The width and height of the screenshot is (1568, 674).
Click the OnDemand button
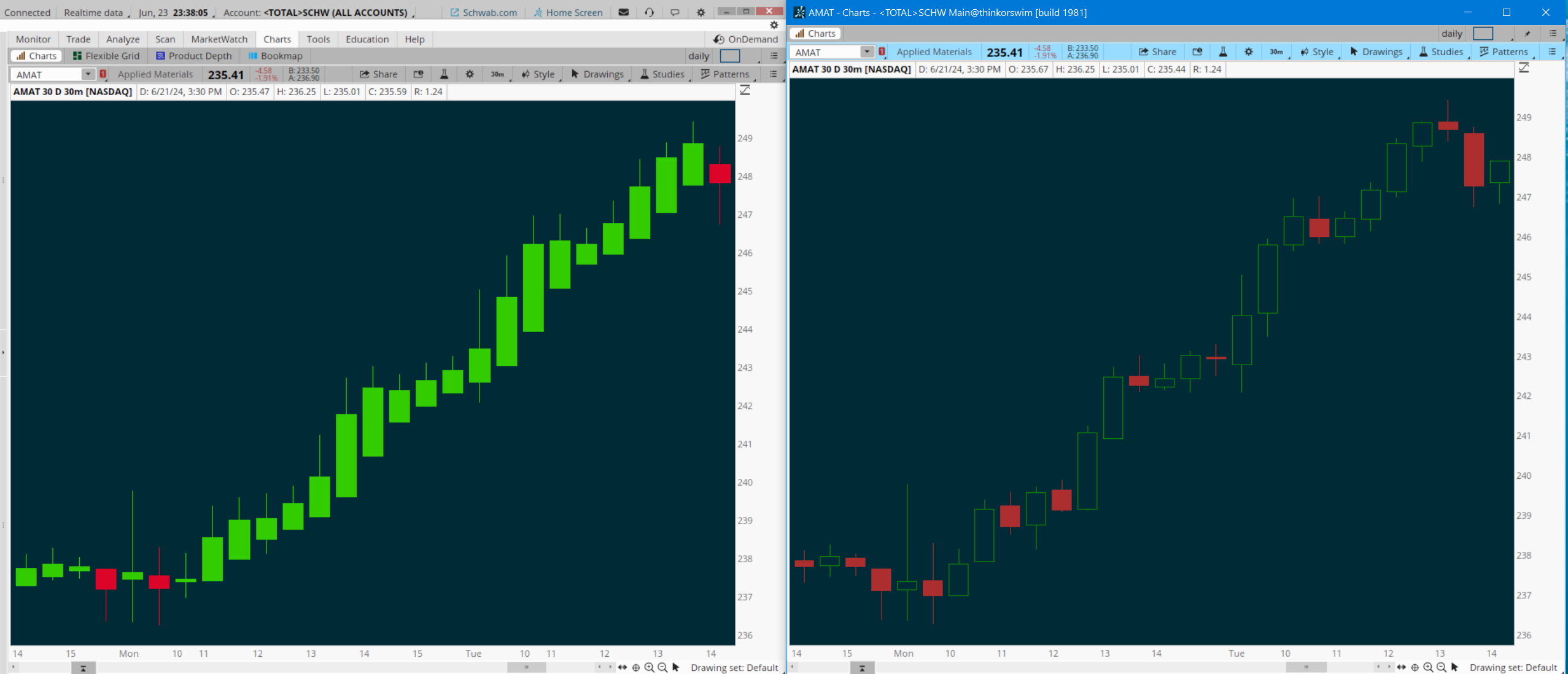[745, 39]
